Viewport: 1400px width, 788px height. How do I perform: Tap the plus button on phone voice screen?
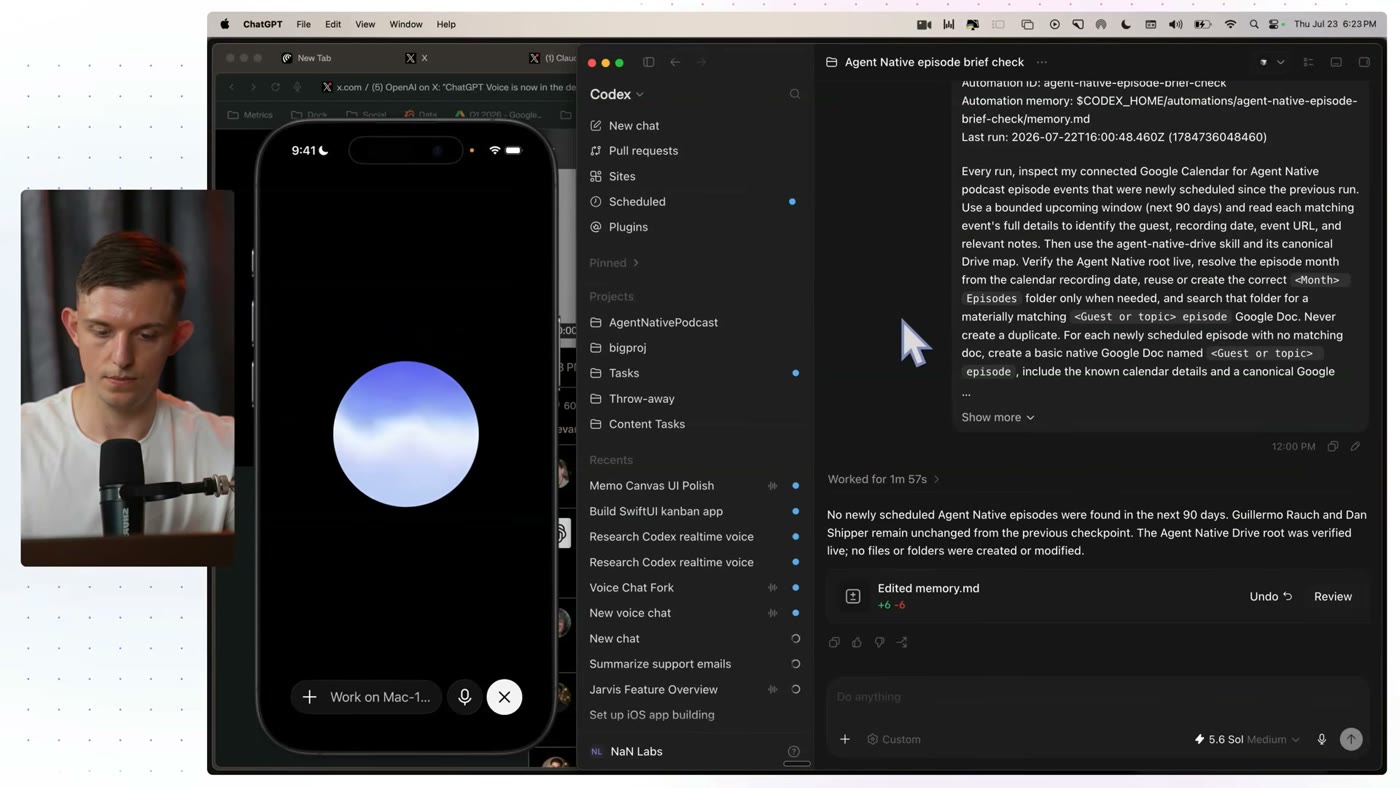click(310, 697)
